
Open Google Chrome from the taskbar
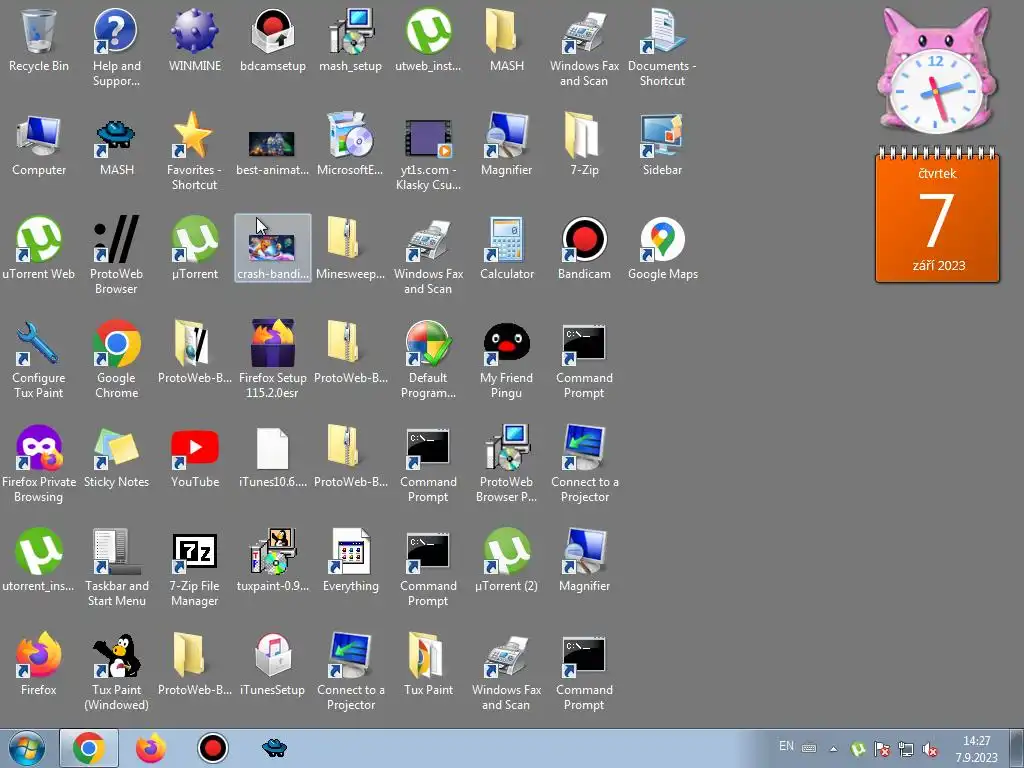click(89, 748)
